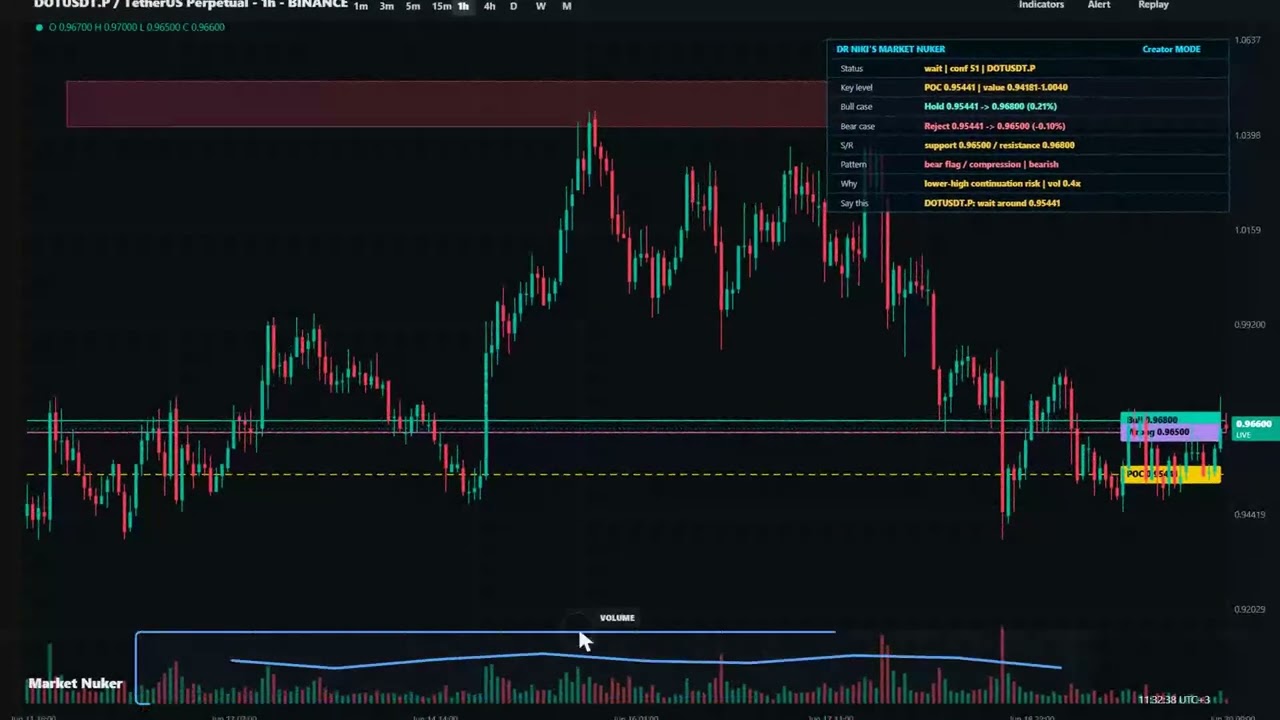The width and height of the screenshot is (1280, 720).
Task: Click the S/R support 0.96500 value
Action: [999, 145]
